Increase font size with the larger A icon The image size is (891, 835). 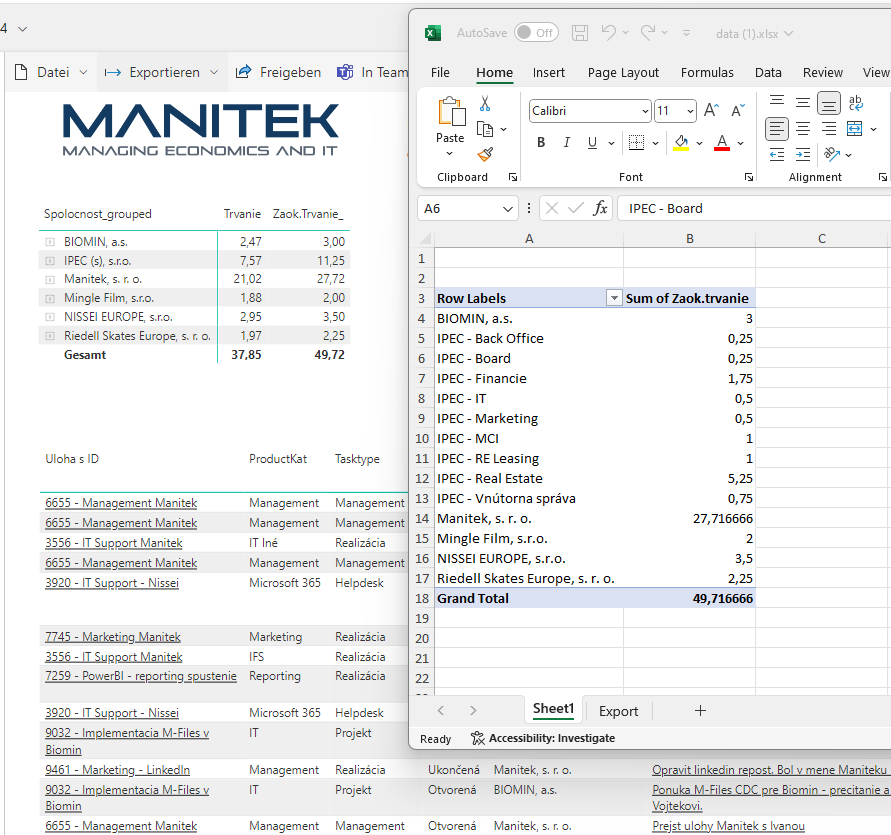click(711, 110)
